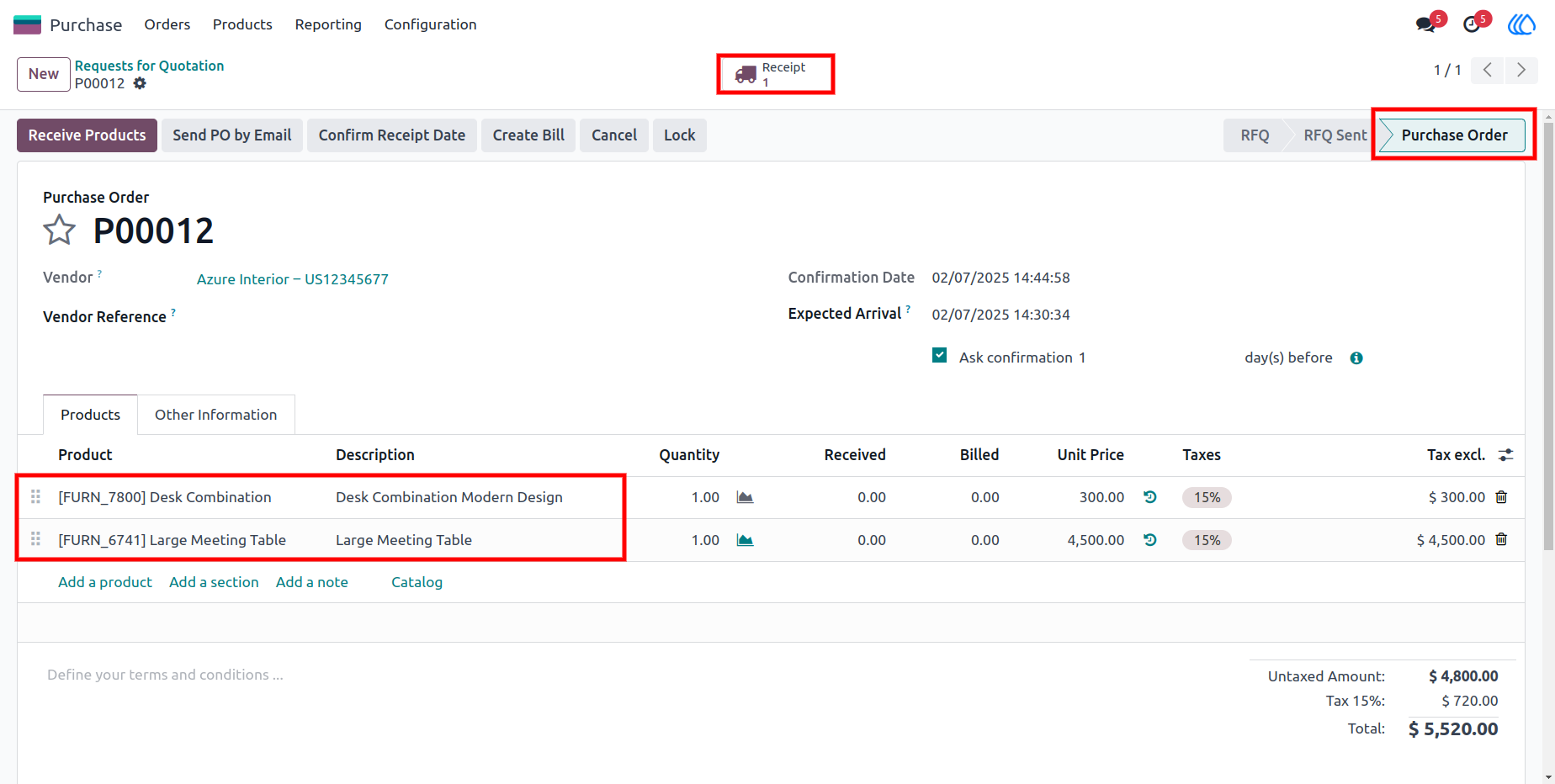Reset unit price for Desk Combination line
Image resolution: width=1555 pixels, height=784 pixels.
click(1150, 497)
